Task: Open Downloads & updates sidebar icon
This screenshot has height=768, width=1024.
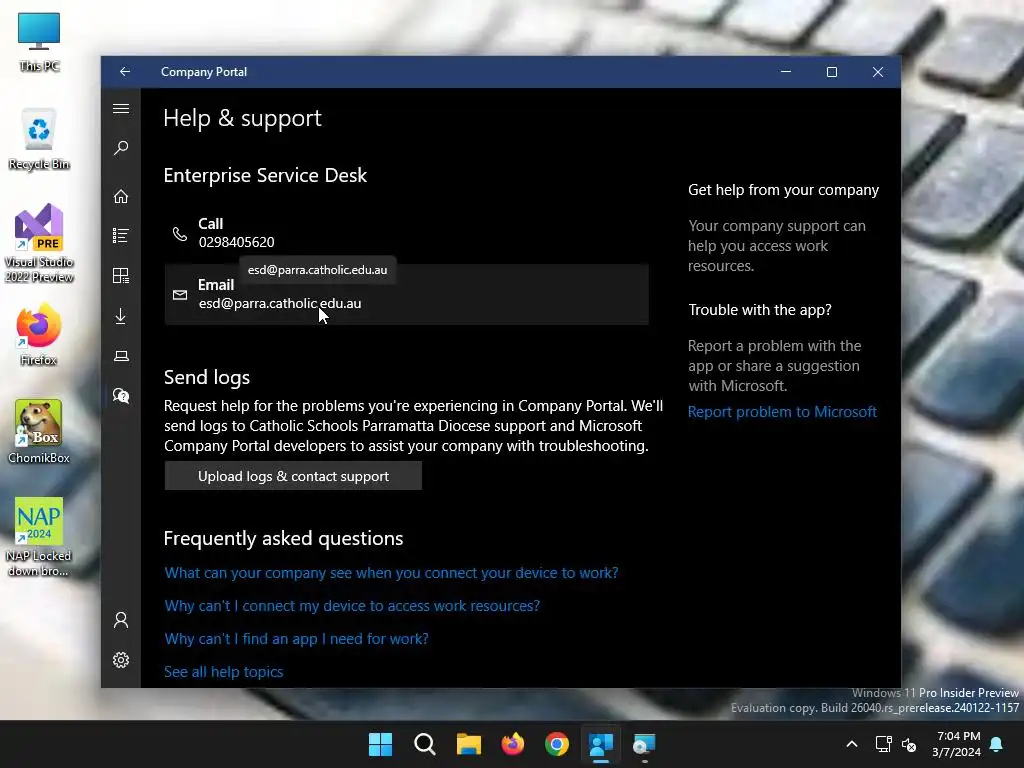Action: (x=121, y=316)
